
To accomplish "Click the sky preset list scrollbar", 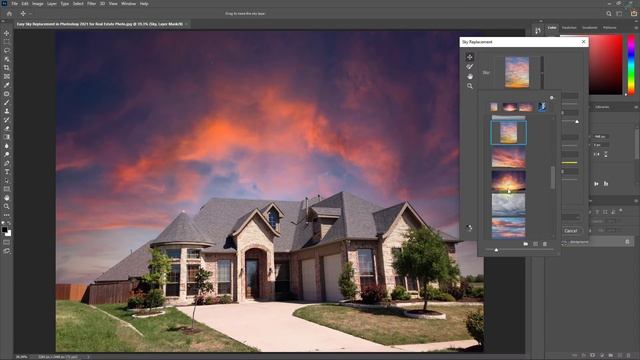I will pos(553,178).
